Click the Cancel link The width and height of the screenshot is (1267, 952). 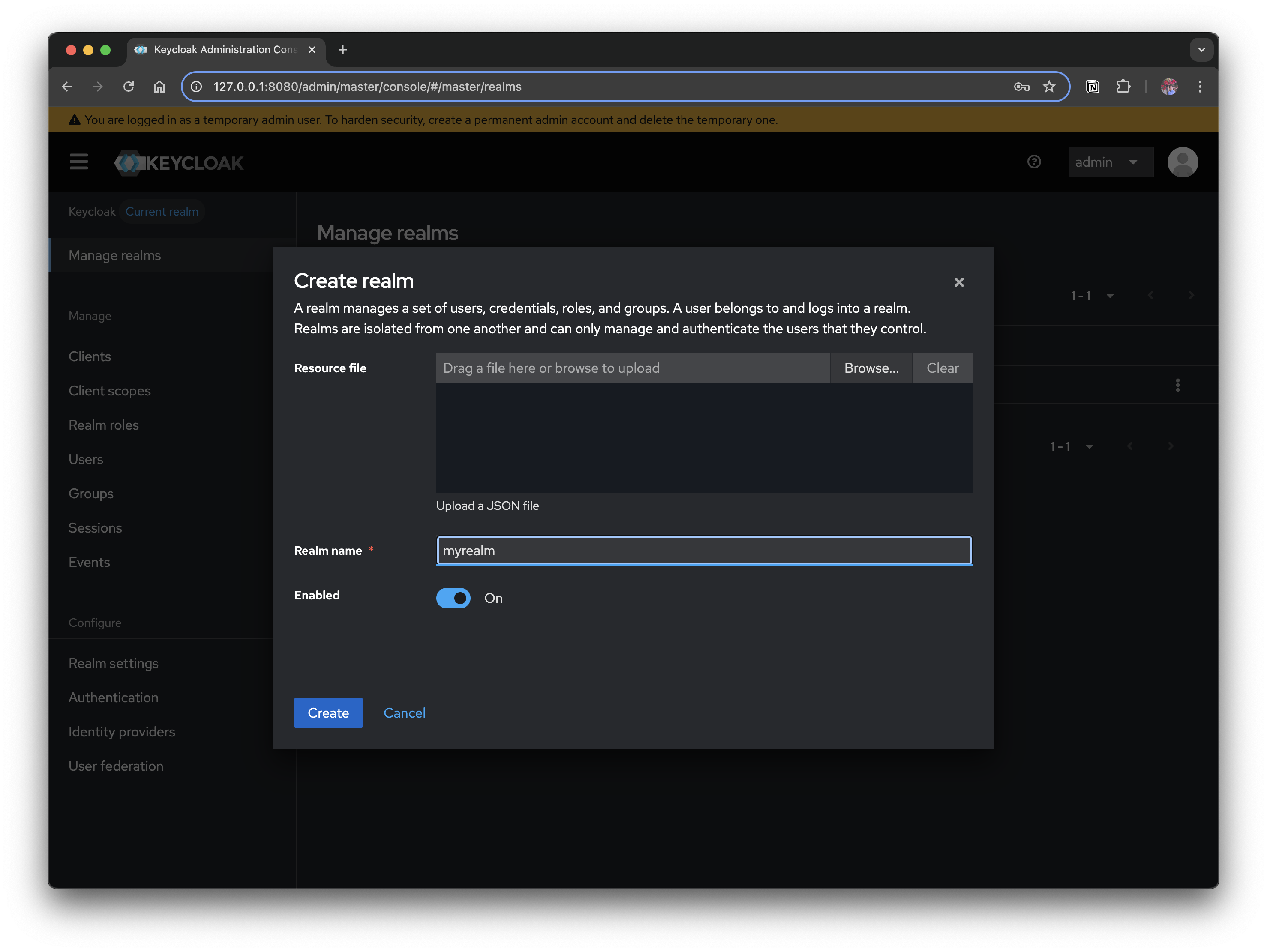(x=404, y=713)
